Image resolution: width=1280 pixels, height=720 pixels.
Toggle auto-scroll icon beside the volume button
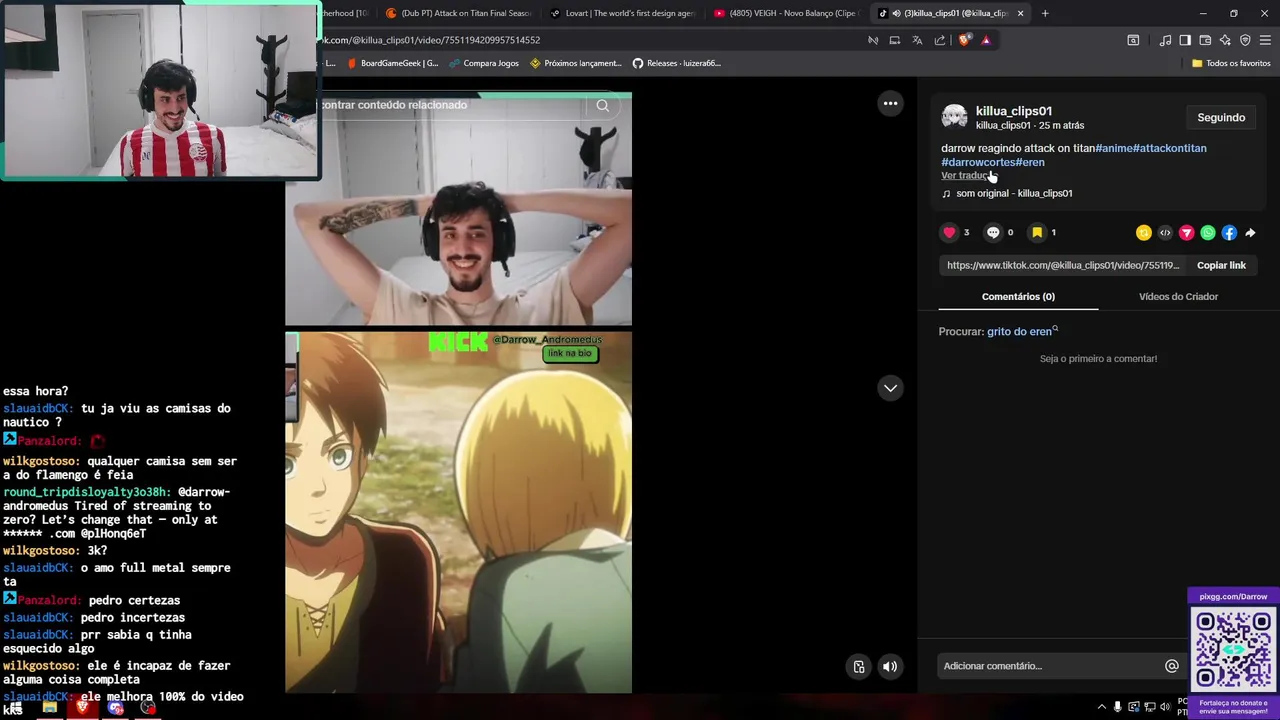859,666
